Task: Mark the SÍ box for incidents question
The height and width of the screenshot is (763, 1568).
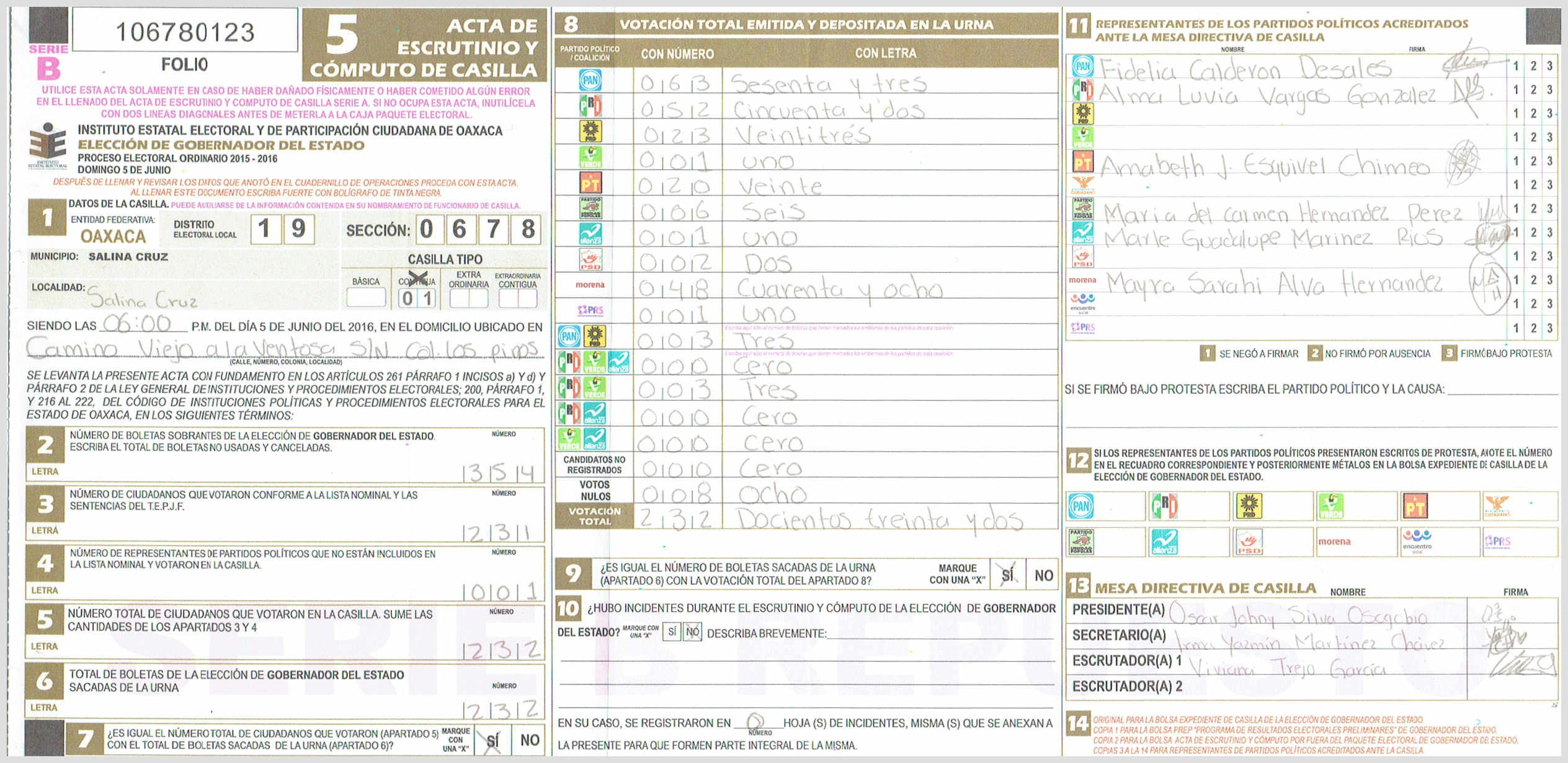Action: point(672,632)
